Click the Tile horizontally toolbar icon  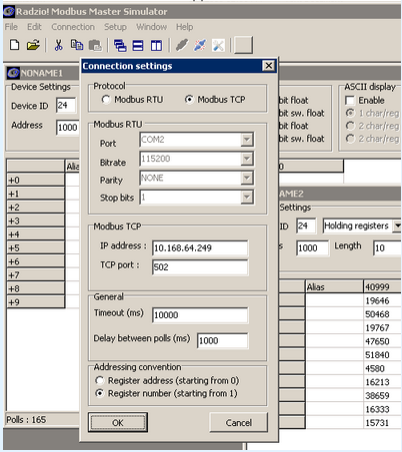pos(138,45)
